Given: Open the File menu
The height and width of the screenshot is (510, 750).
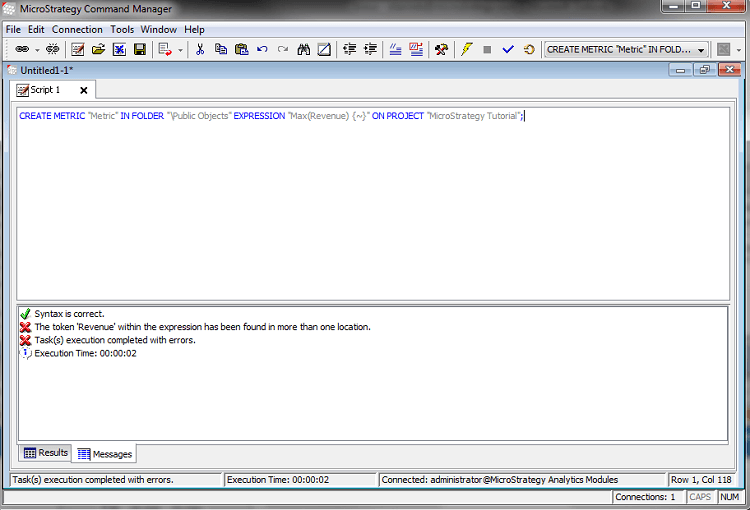Looking at the screenshot, I should click(x=13, y=30).
